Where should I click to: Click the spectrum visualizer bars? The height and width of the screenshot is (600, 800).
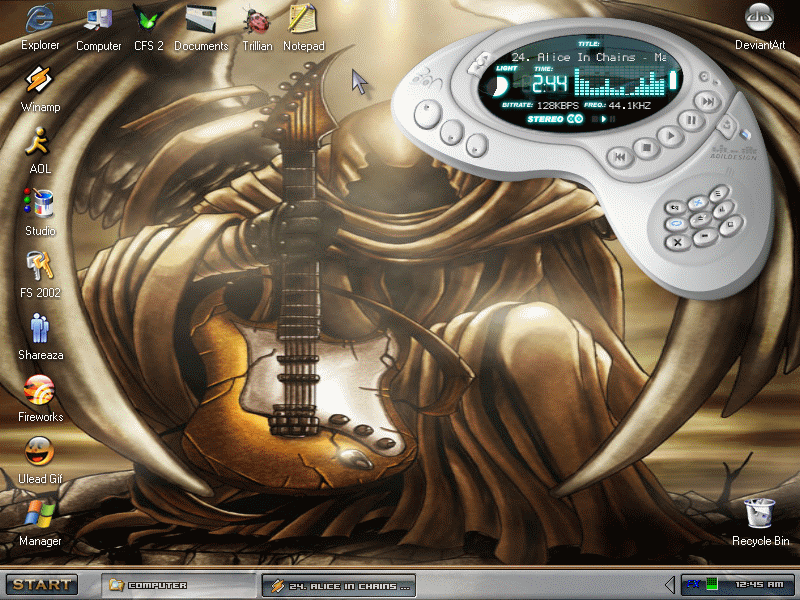point(620,83)
